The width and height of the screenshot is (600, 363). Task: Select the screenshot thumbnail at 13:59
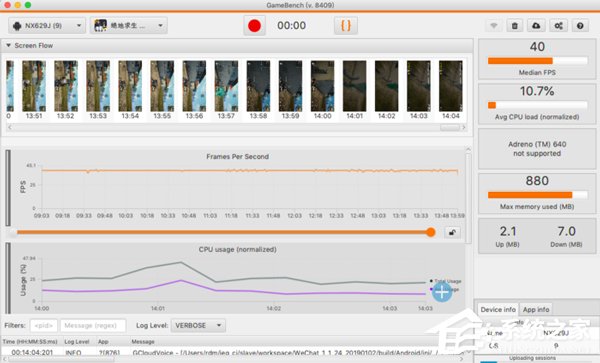click(x=290, y=86)
